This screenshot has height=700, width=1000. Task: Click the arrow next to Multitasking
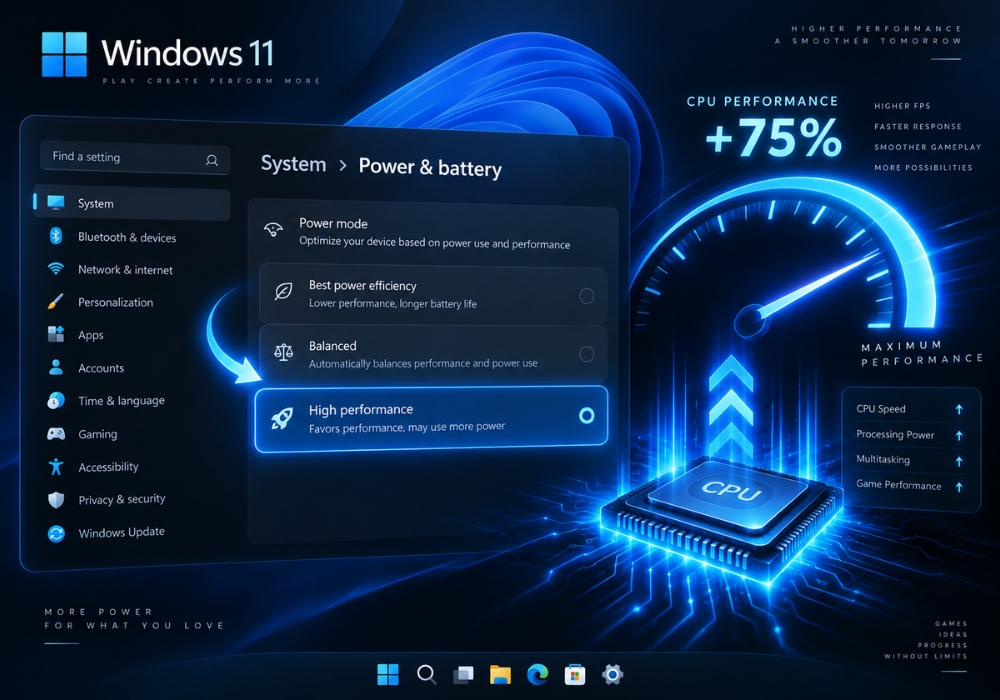(x=959, y=461)
